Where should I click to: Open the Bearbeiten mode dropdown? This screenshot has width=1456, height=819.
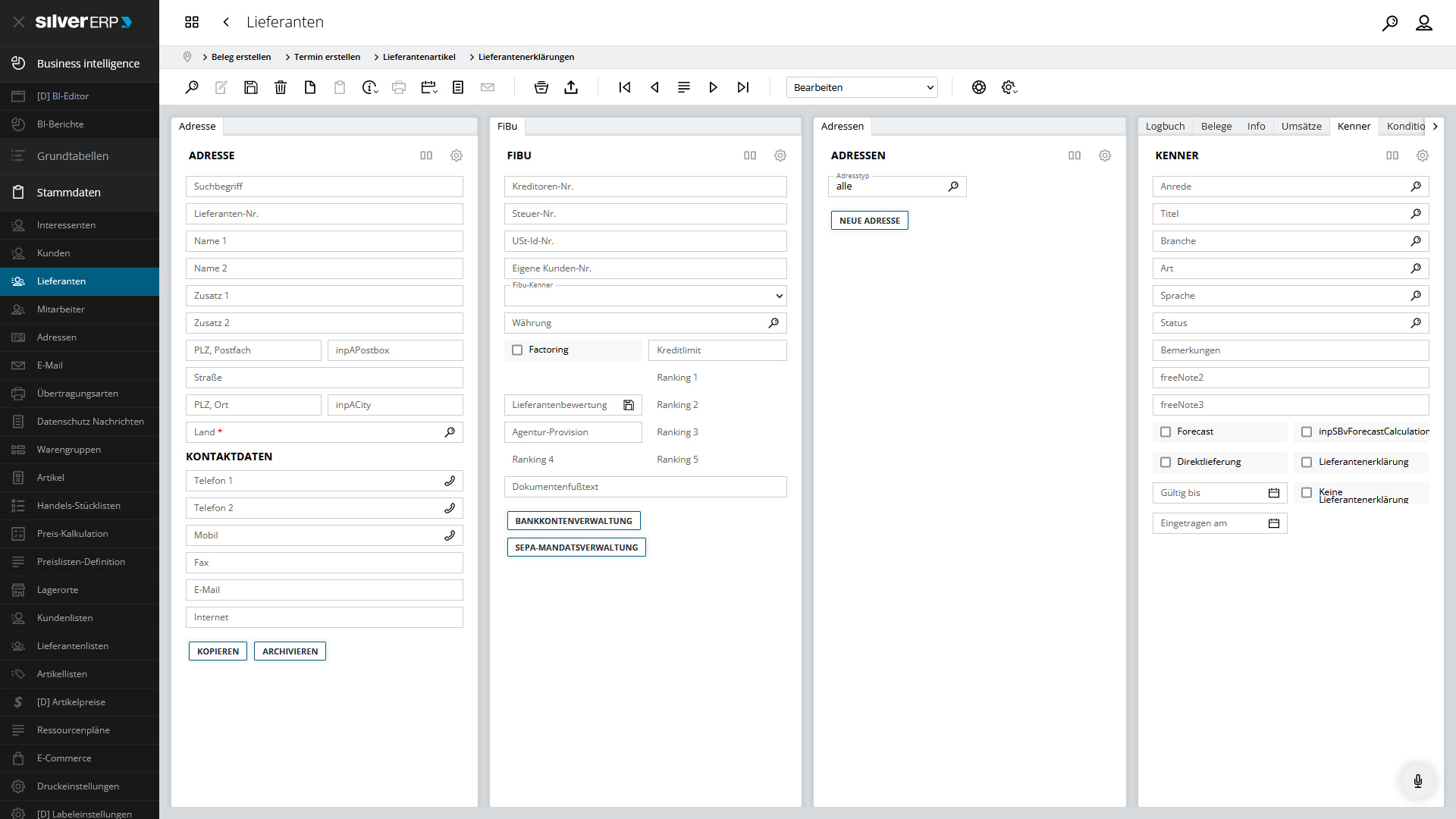pos(861,87)
